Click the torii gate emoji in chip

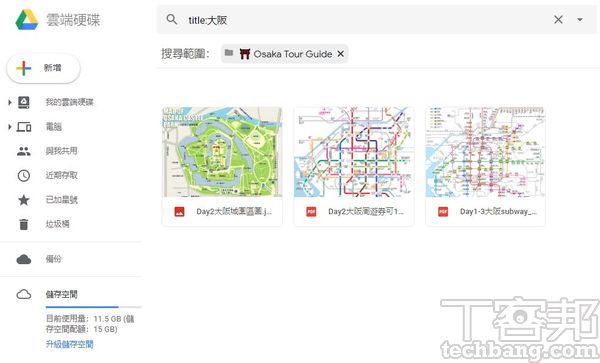245,54
